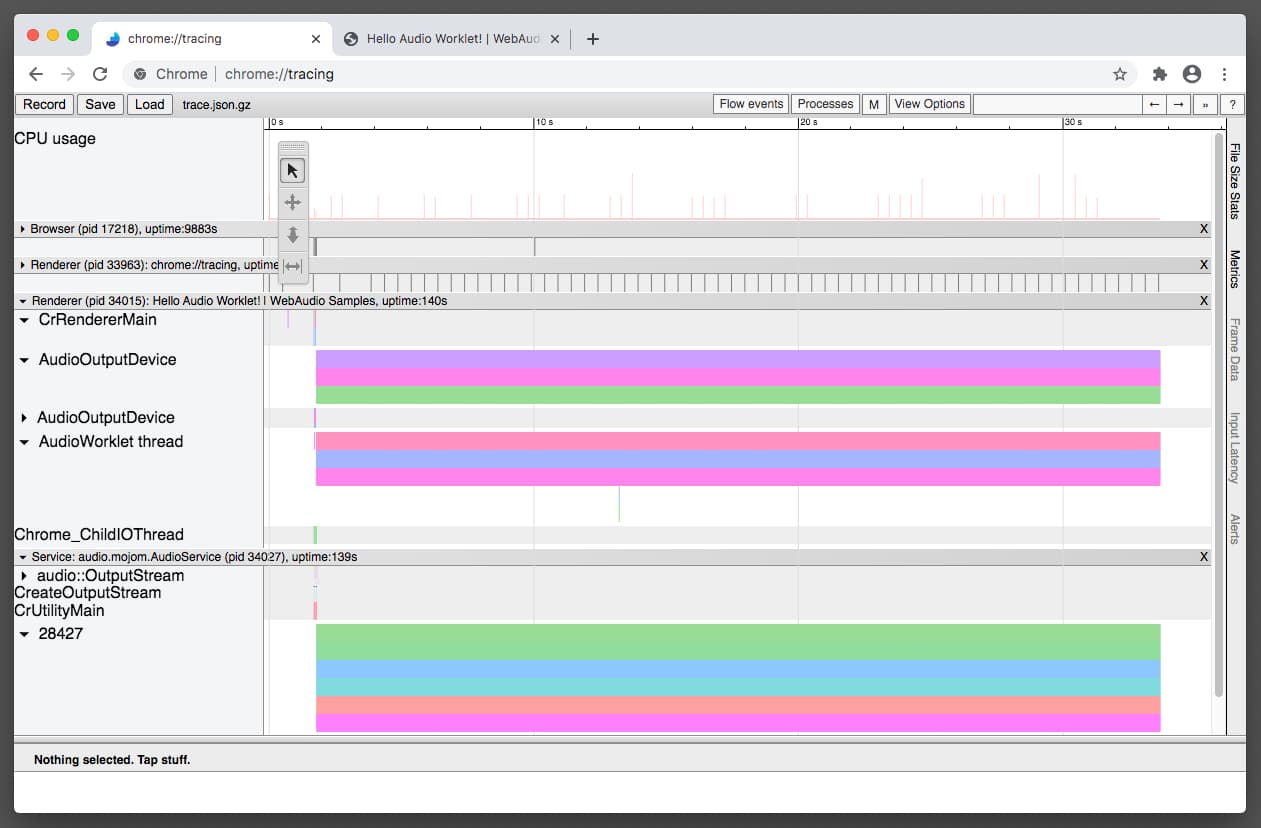Select the arrow selection tool
This screenshot has width=1261, height=828.
coord(292,170)
